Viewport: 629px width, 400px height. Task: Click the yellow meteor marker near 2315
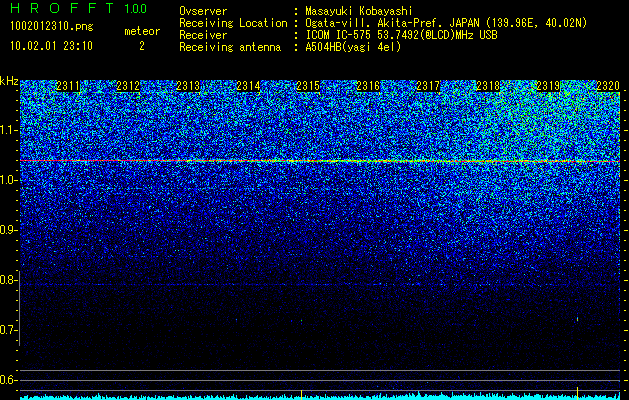click(x=301, y=394)
